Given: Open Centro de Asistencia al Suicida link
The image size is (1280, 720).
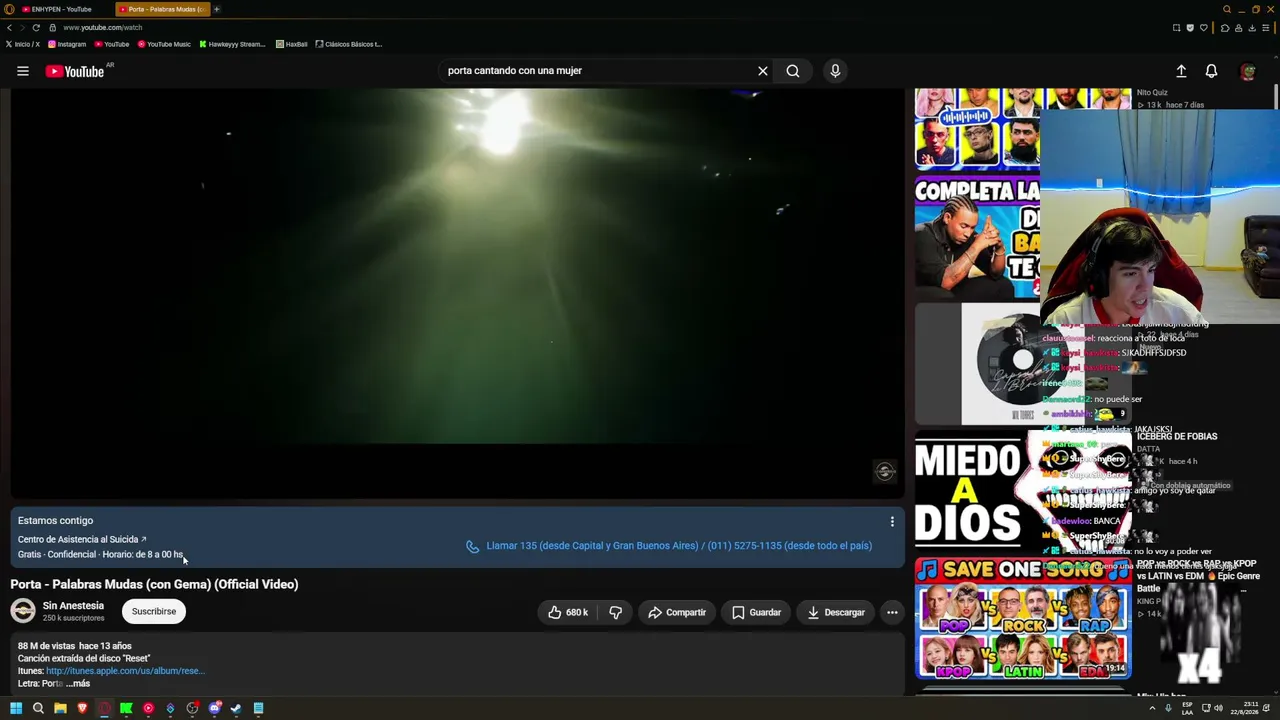Looking at the screenshot, I should (82, 539).
